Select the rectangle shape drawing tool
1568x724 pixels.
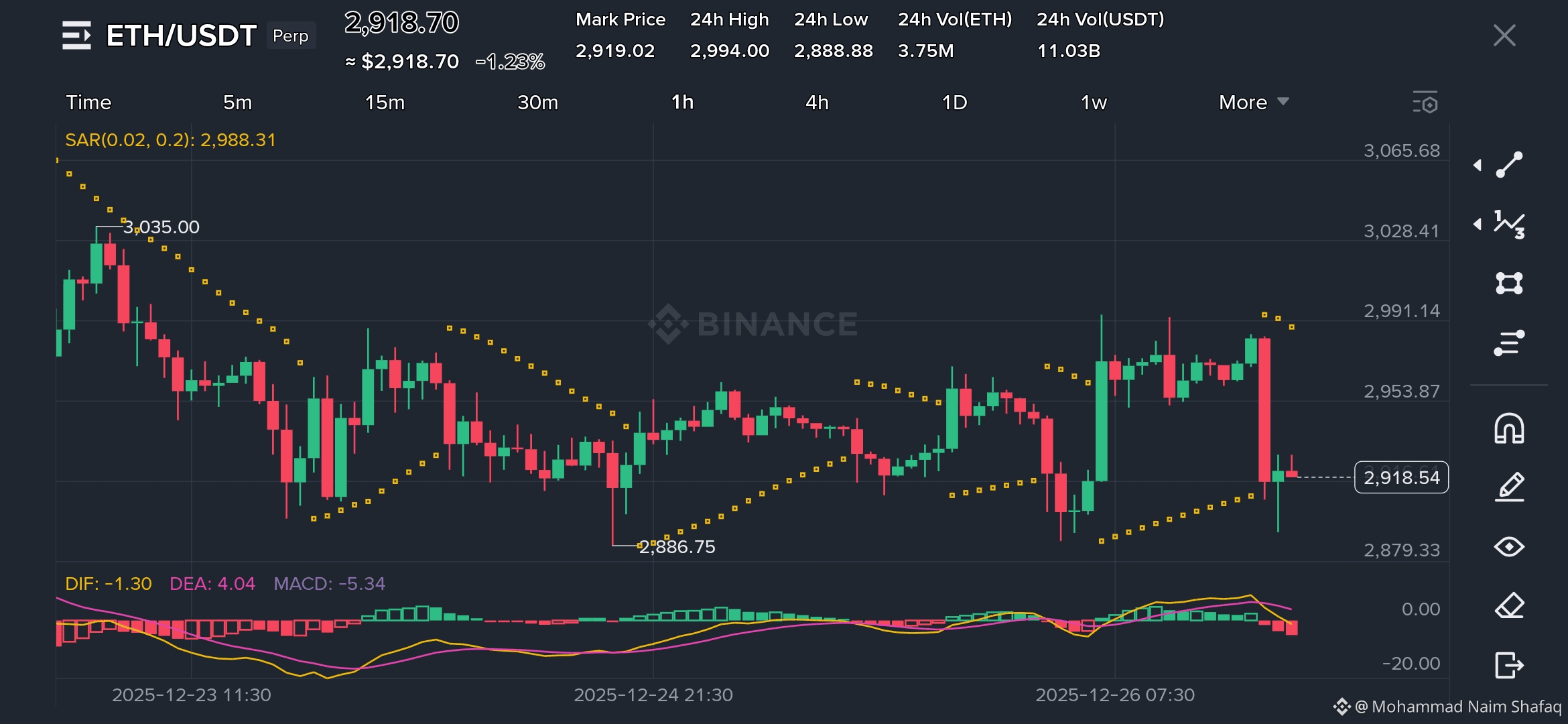(1509, 283)
